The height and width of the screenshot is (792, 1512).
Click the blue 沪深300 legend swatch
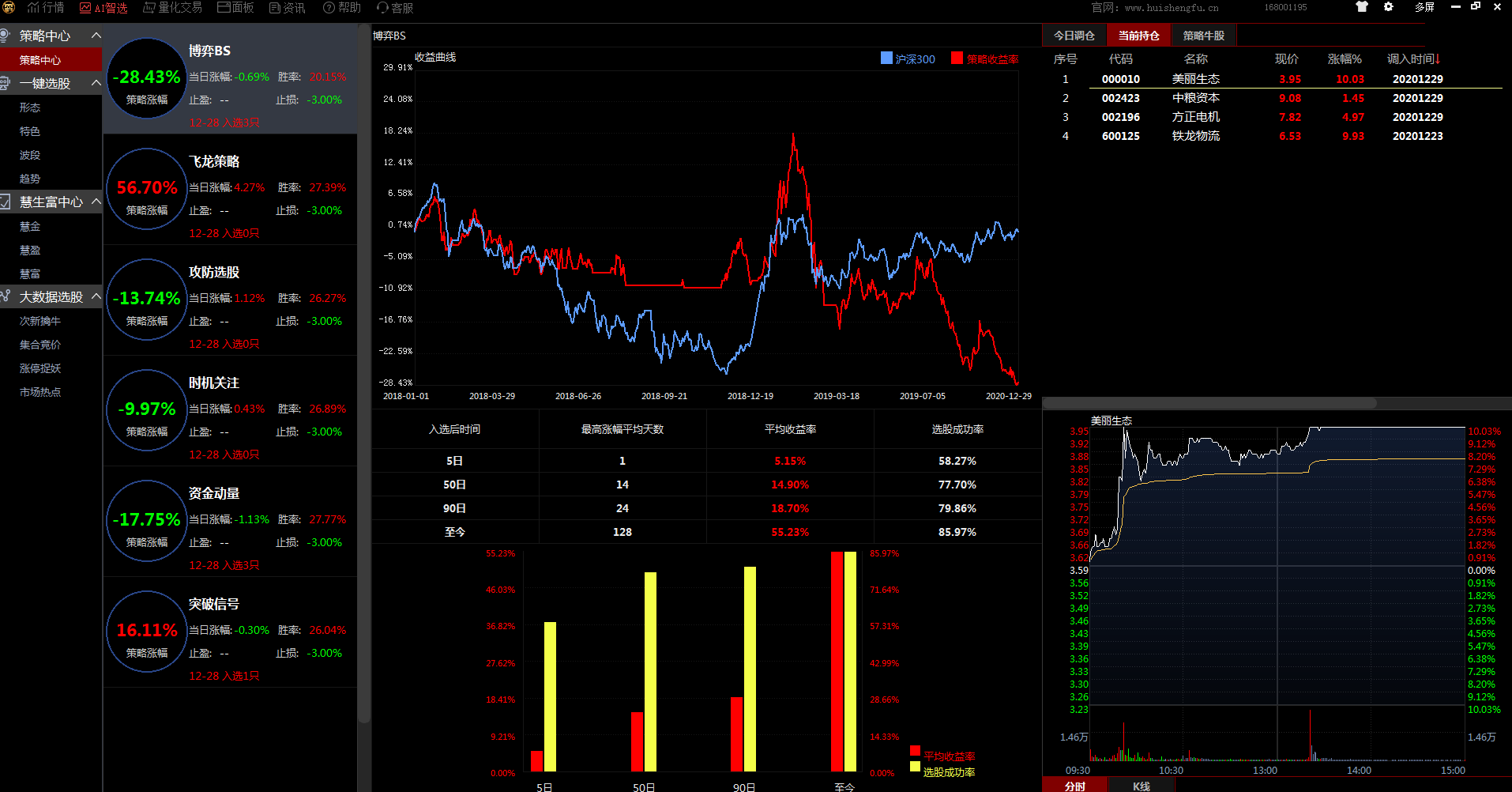coord(886,58)
